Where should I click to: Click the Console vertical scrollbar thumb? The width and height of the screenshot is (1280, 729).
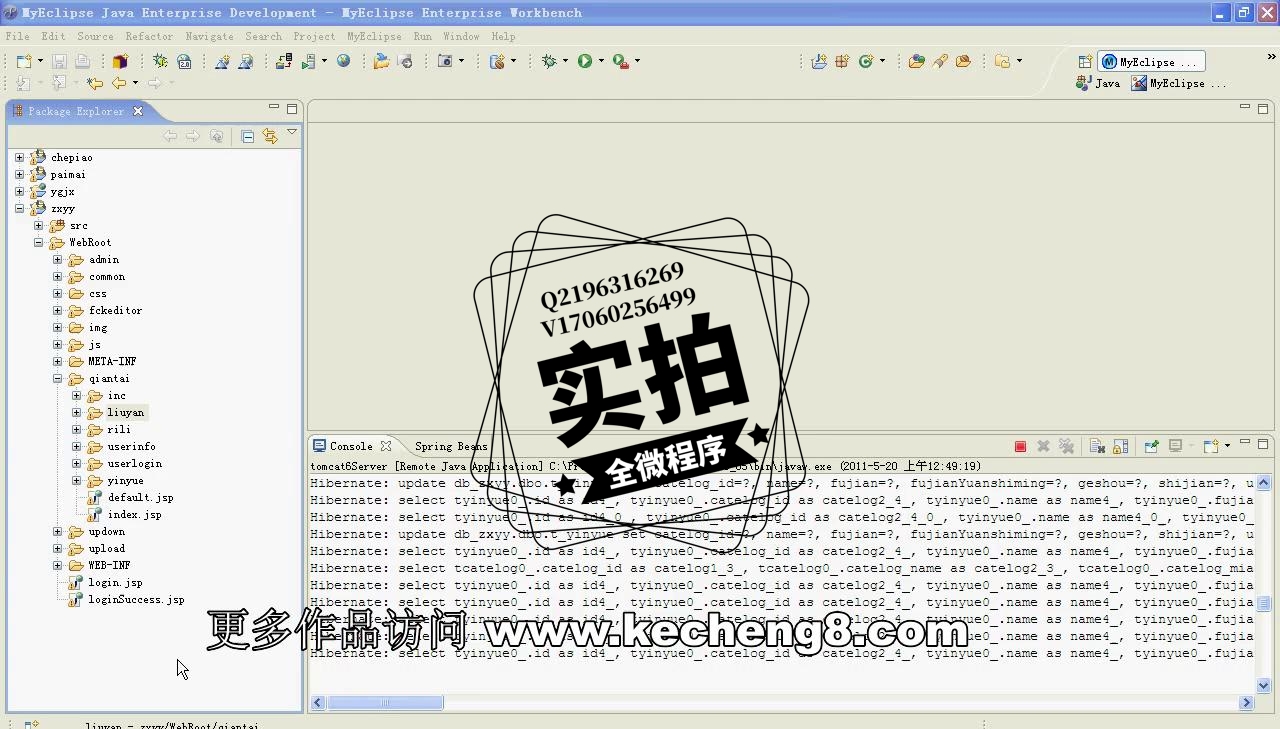(x=1264, y=604)
